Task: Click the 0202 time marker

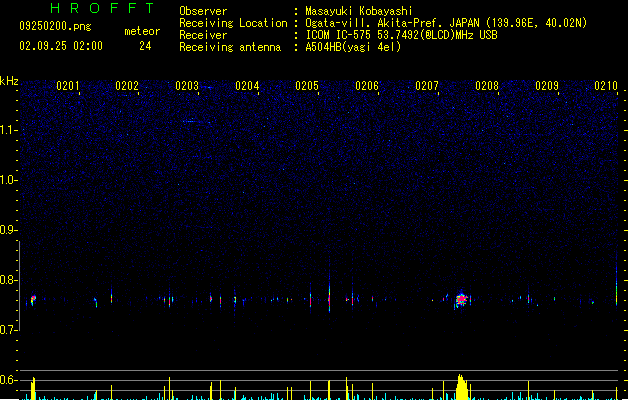Action: (x=127, y=86)
